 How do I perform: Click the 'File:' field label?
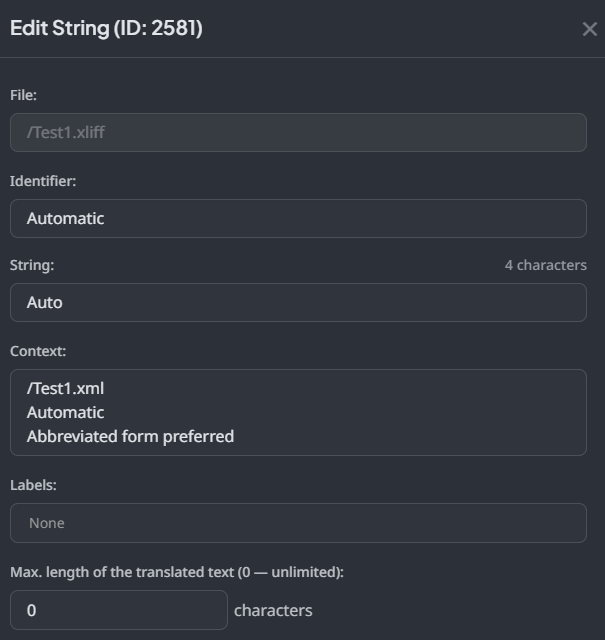(23, 96)
